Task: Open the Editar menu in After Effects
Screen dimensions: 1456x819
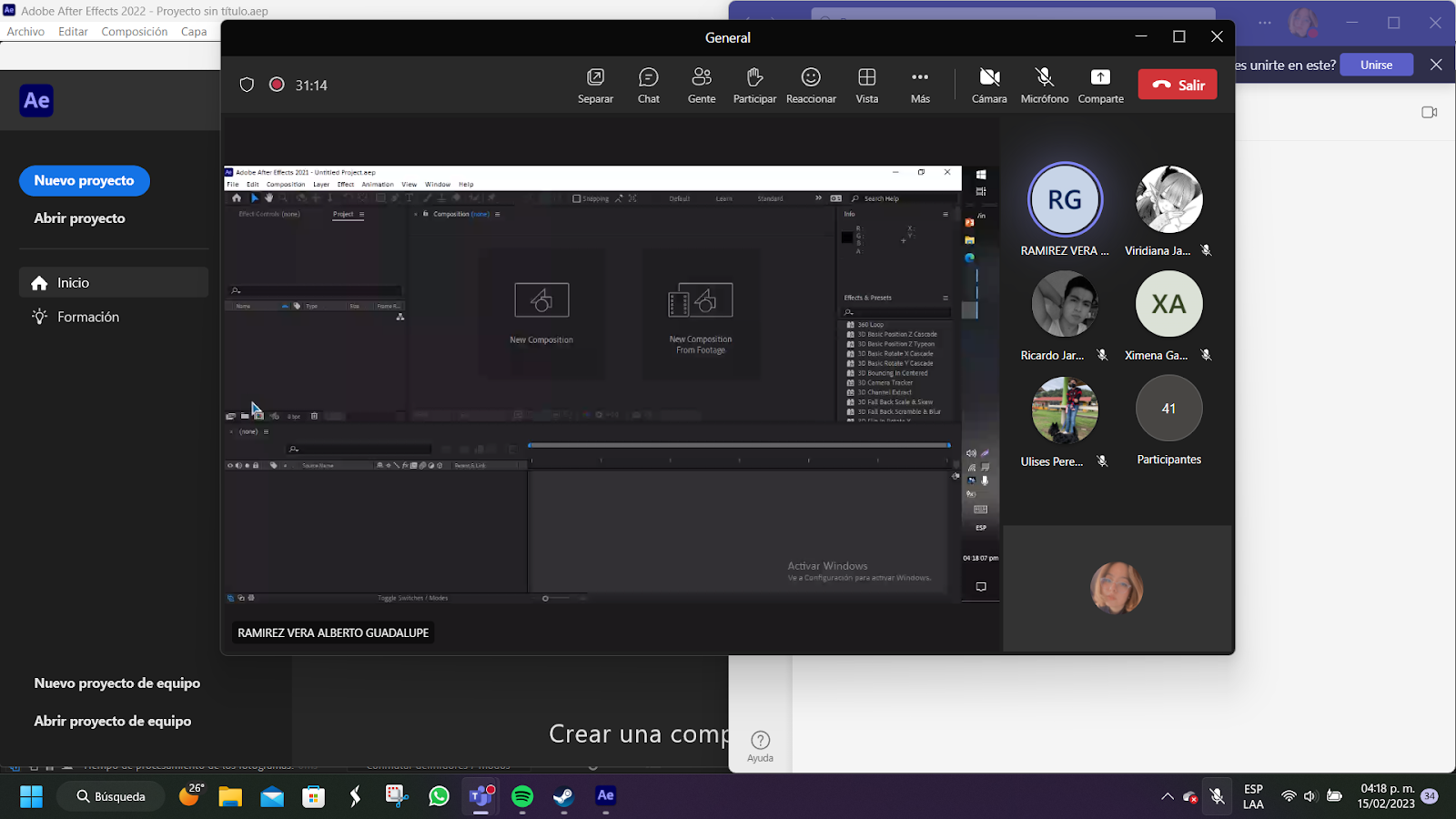Action: point(73,32)
